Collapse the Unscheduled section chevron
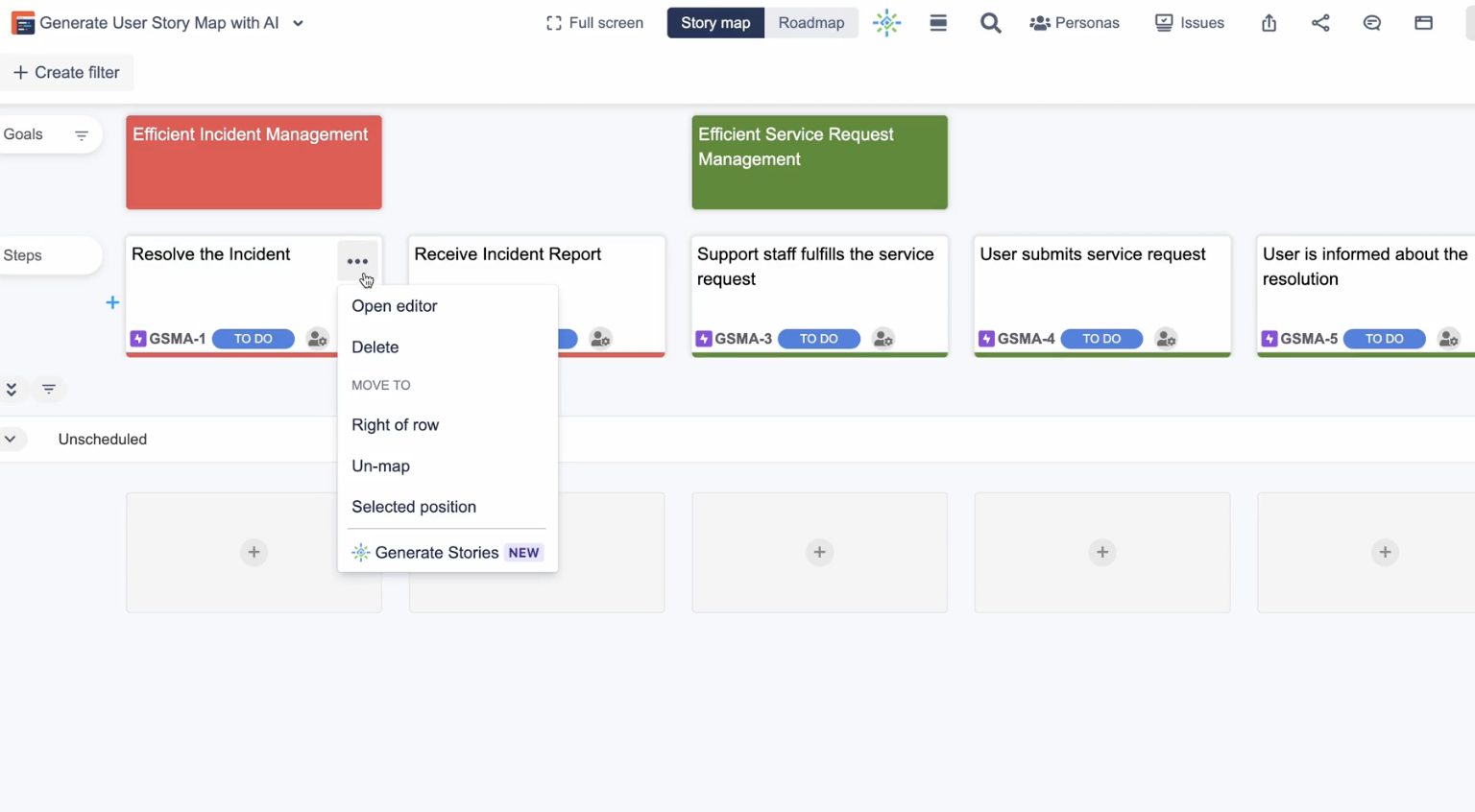Image resolution: width=1475 pixels, height=812 pixels. 11,440
